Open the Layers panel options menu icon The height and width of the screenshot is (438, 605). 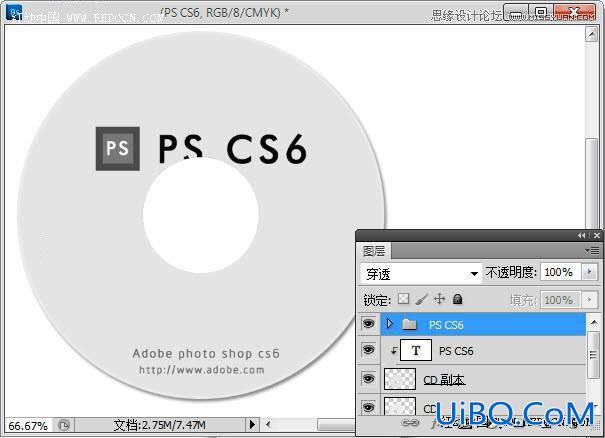(593, 251)
